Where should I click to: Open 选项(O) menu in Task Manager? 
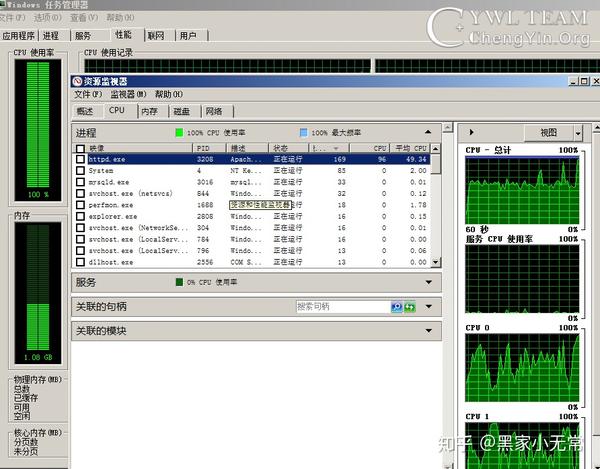point(47,18)
